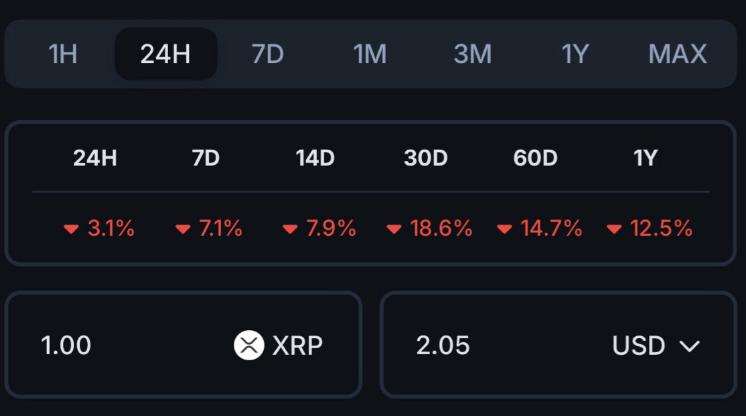Select the highlighted 24H range tab
This screenshot has width=746, height=416.
(166, 54)
